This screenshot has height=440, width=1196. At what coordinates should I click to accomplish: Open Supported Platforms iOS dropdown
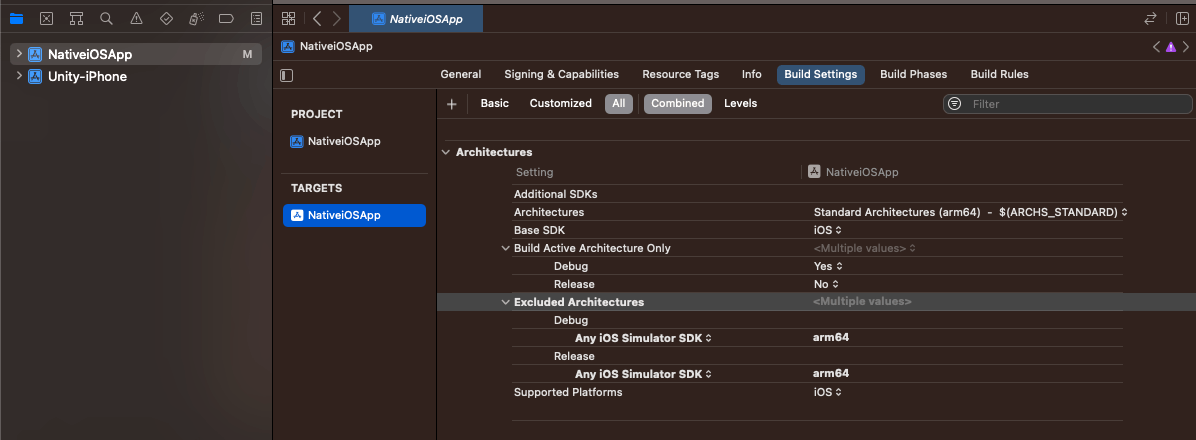point(828,392)
